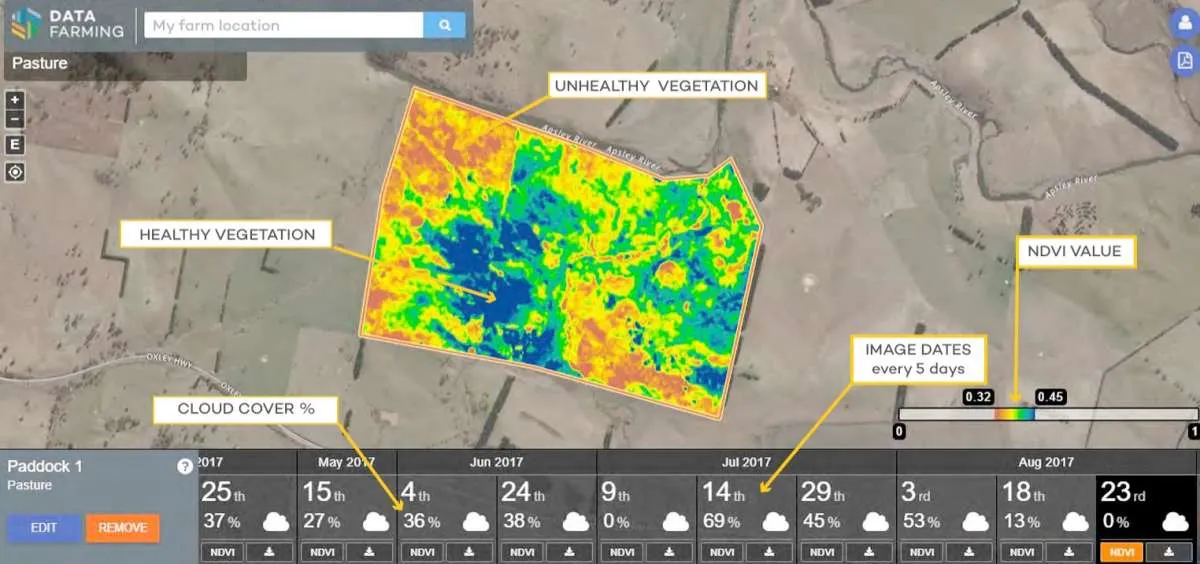Download the 23rd August image
1200x564 pixels.
click(x=1169, y=552)
